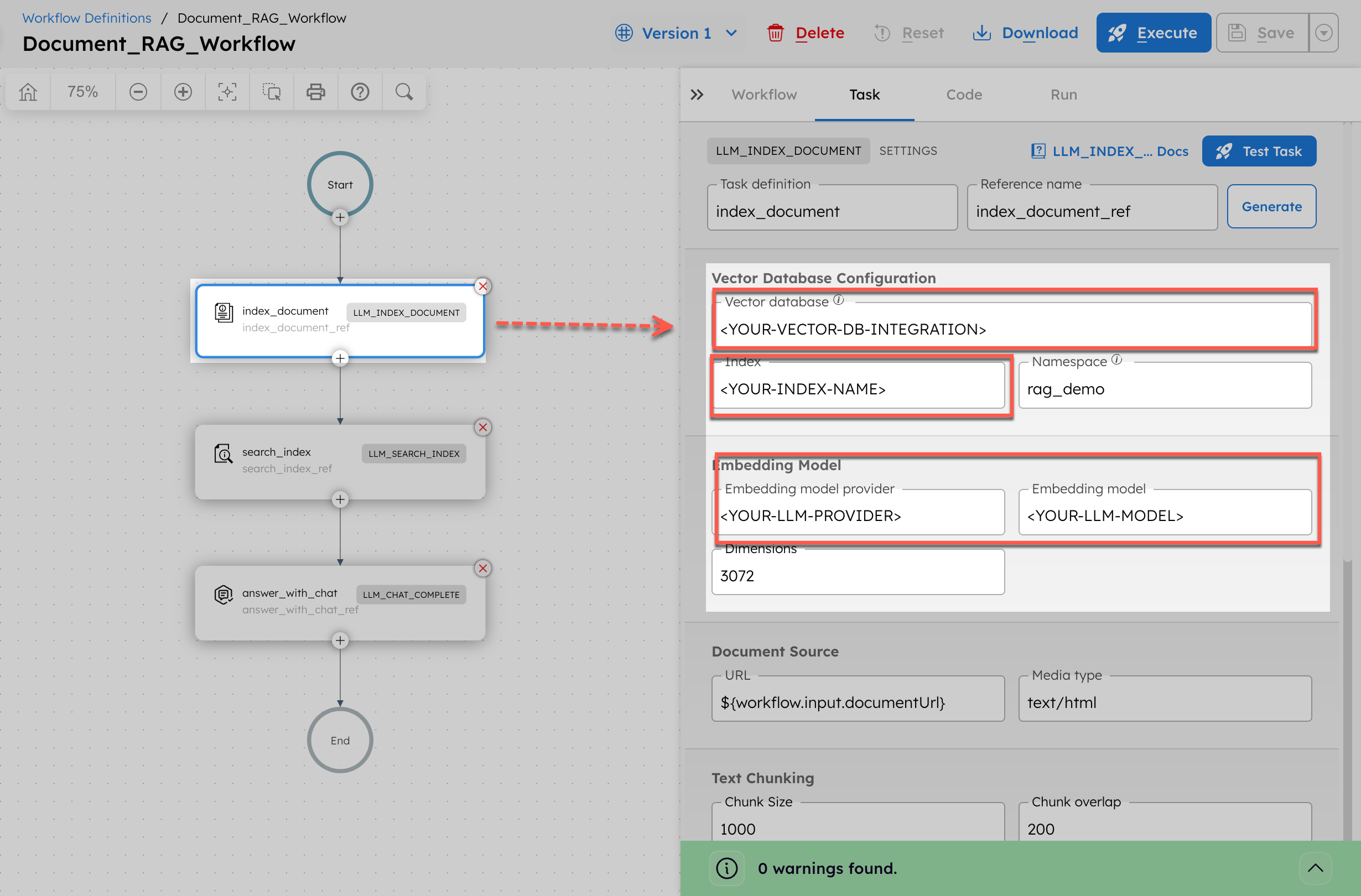Open the search icon on canvas toolbar

(404, 91)
